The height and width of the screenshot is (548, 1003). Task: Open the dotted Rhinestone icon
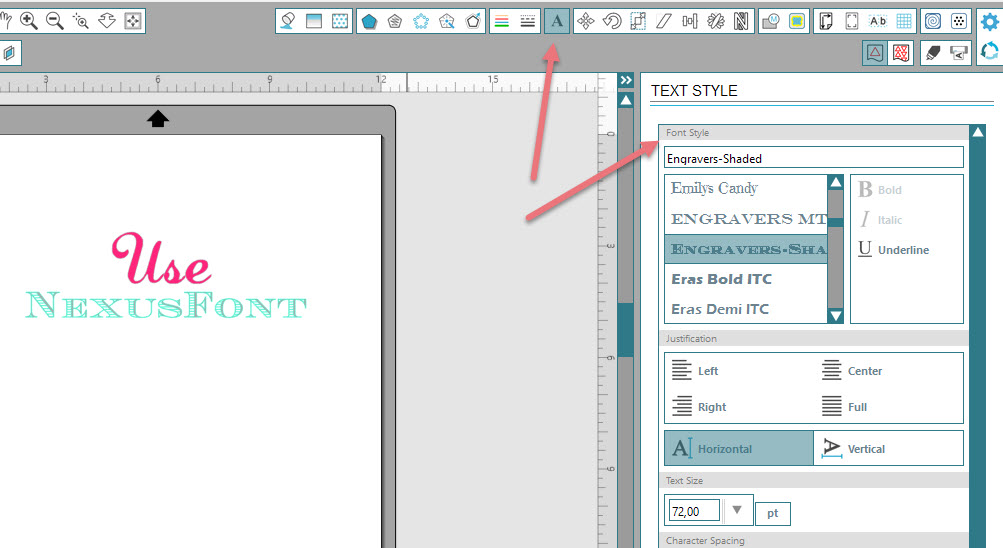tap(959, 21)
